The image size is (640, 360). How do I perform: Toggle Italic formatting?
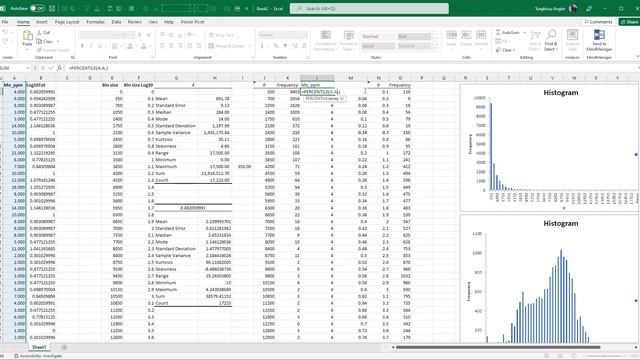(x=91, y=46)
